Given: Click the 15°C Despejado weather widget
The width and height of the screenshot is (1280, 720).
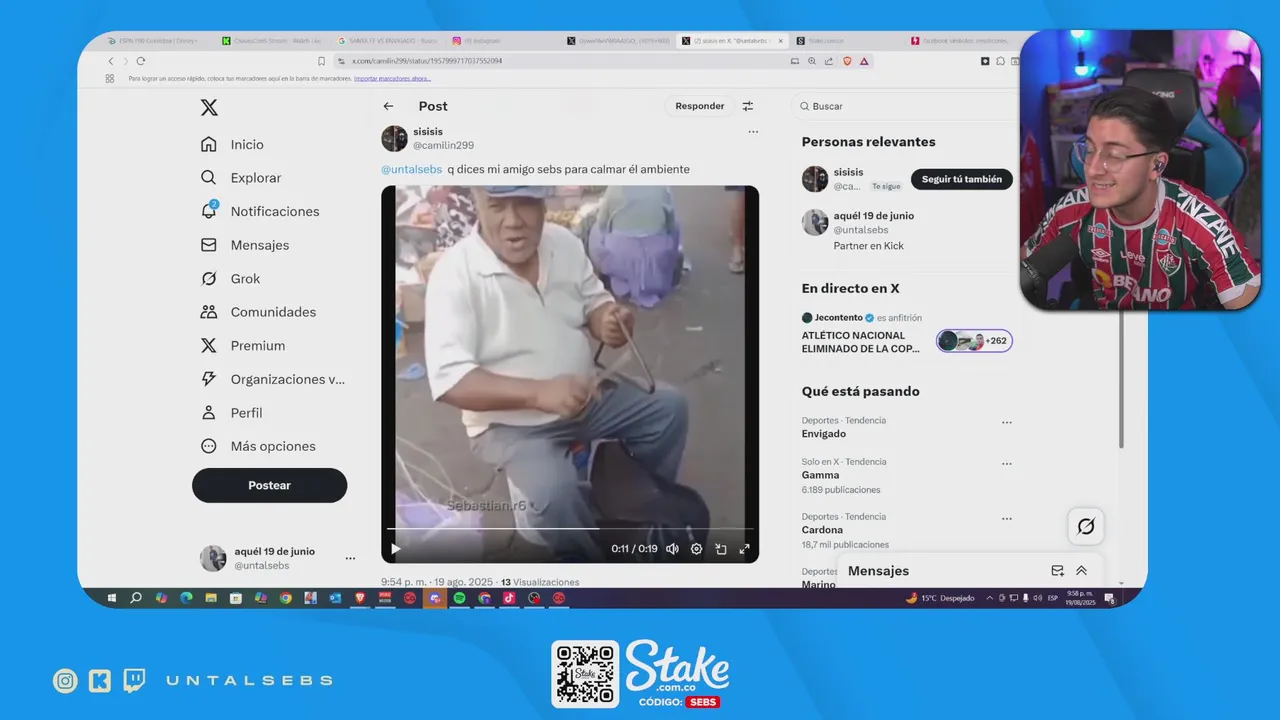Looking at the screenshot, I should point(940,598).
